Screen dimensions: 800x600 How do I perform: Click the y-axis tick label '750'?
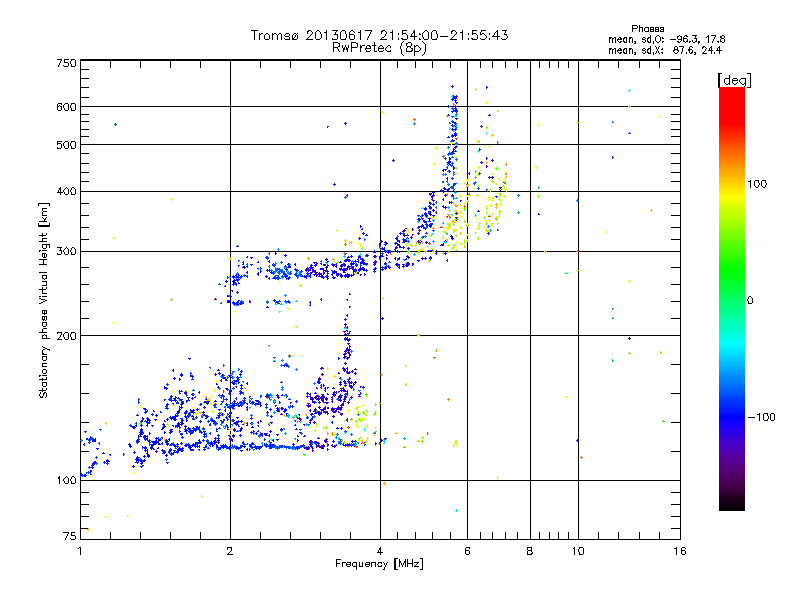click(x=66, y=63)
